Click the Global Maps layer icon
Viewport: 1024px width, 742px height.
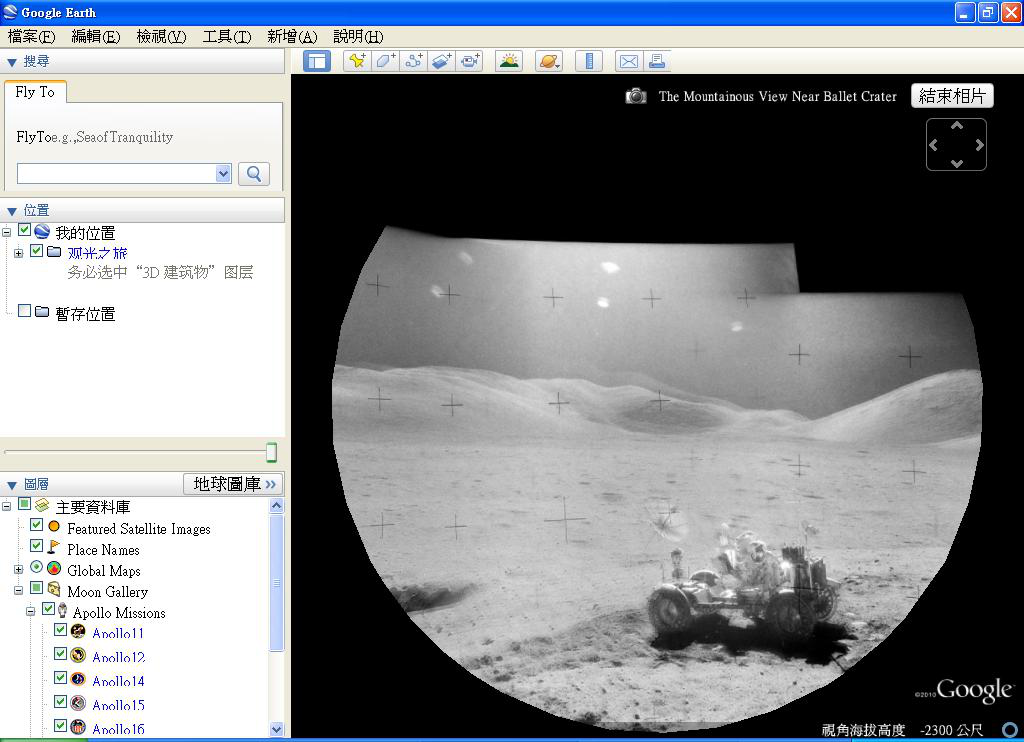click(x=54, y=568)
